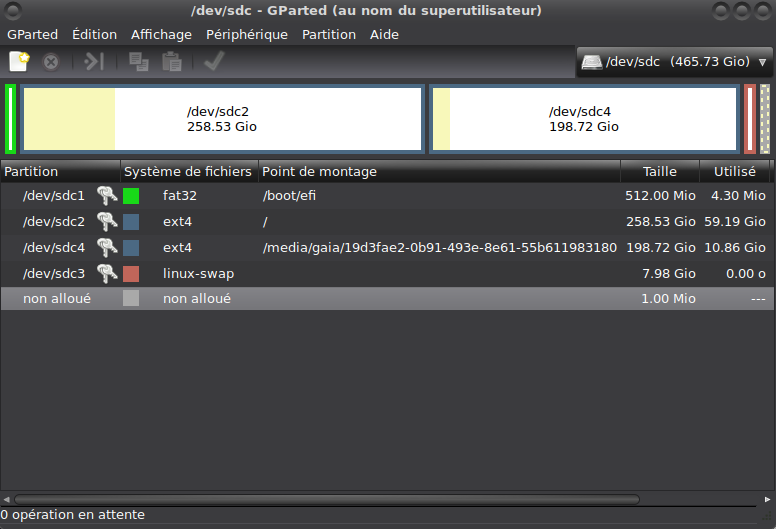
Task: Click the New partition toolbar icon
Action: coord(19,61)
